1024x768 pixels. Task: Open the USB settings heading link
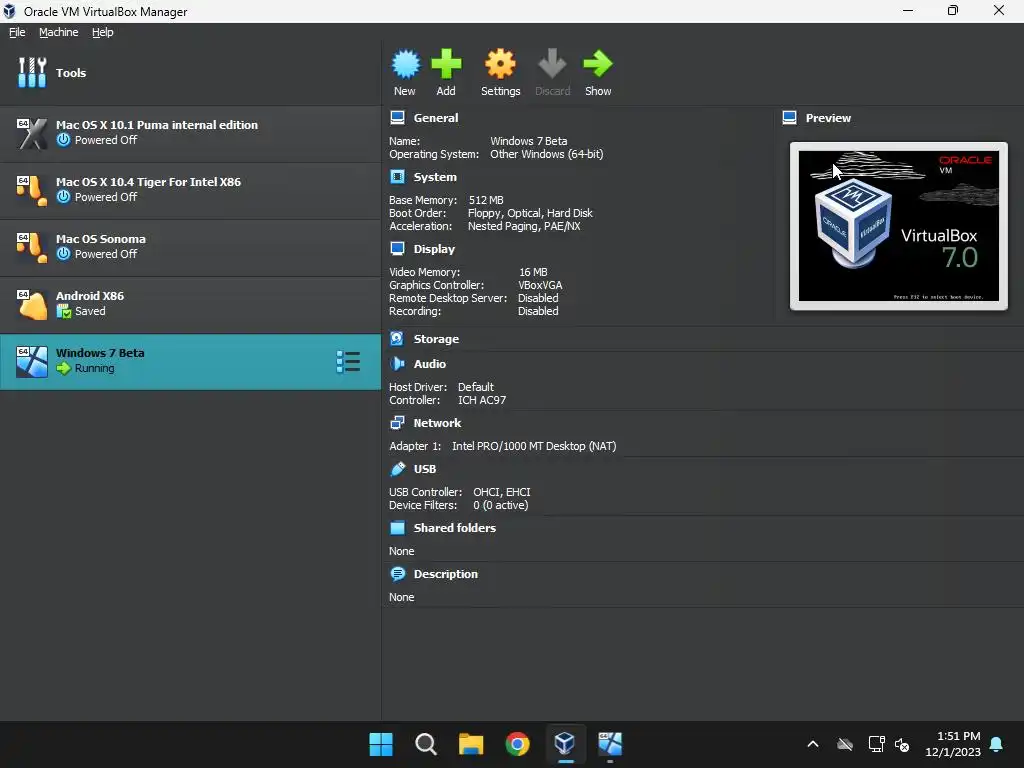(424, 468)
